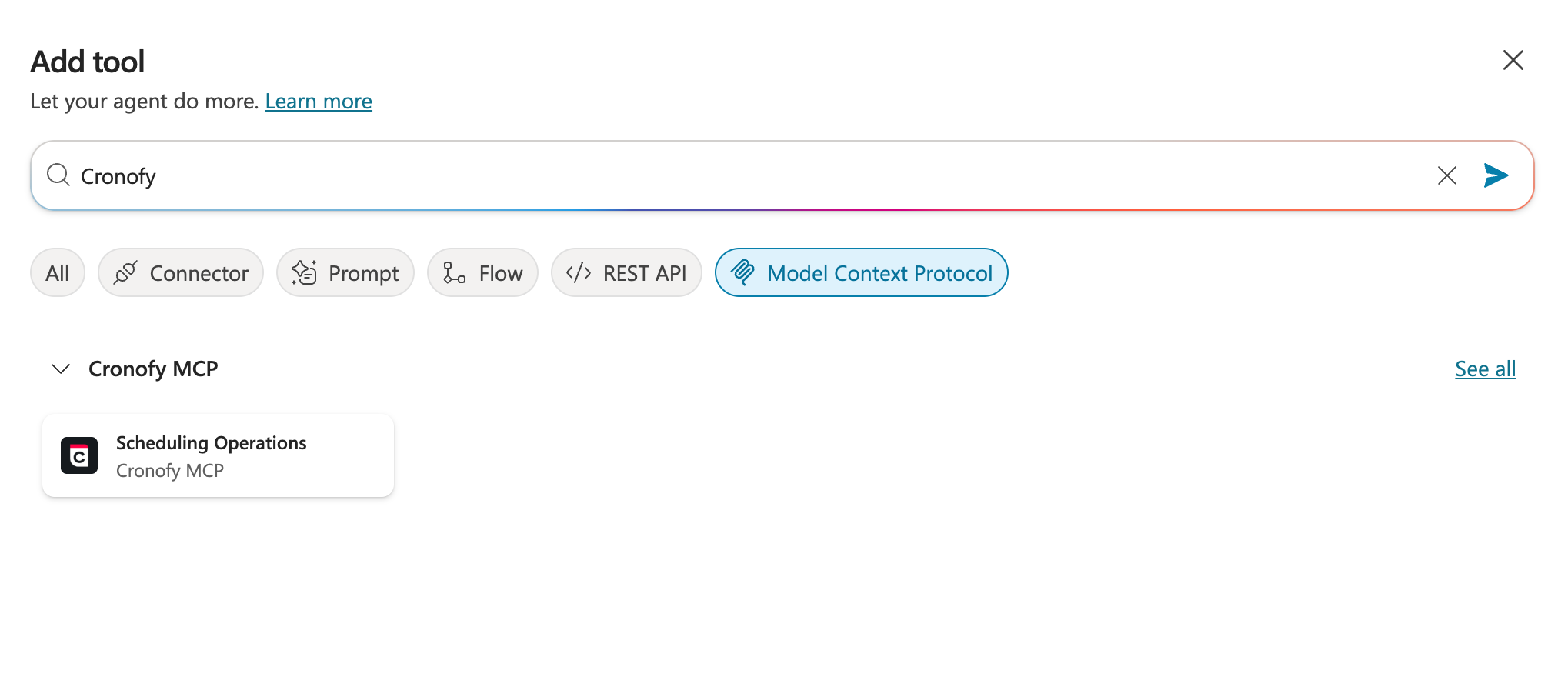Screen dimensions: 1568x674
Task: Click the branch icon on Flow chip
Action: [454, 273]
